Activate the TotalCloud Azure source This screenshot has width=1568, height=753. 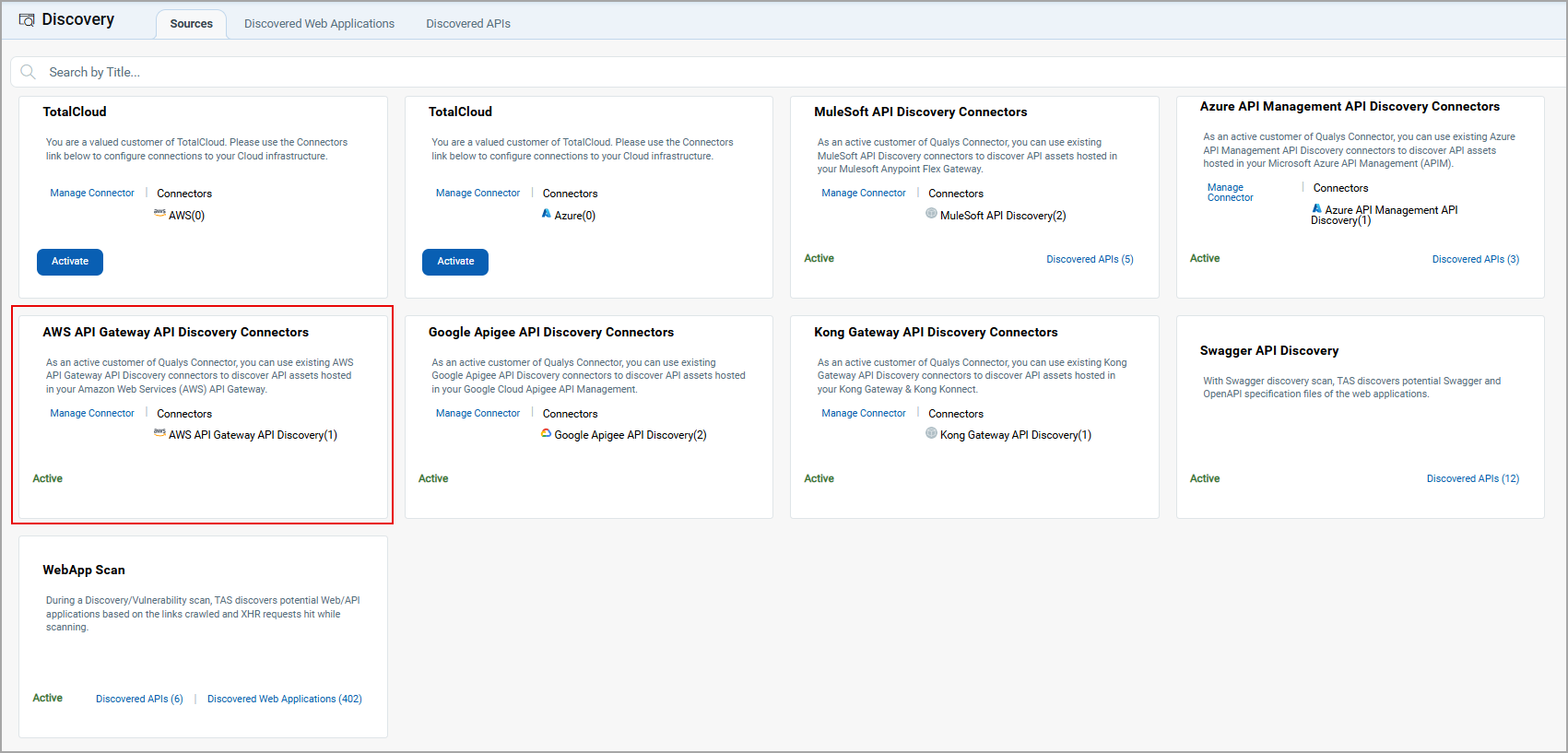455,262
